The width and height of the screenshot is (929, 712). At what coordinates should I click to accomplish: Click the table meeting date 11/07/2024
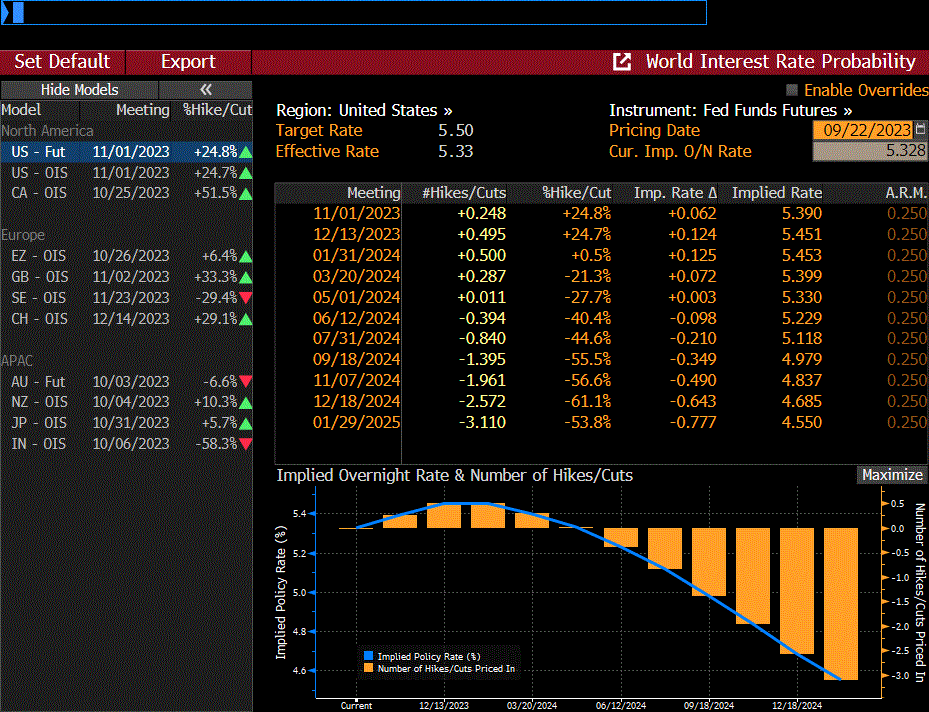(x=357, y=380)
